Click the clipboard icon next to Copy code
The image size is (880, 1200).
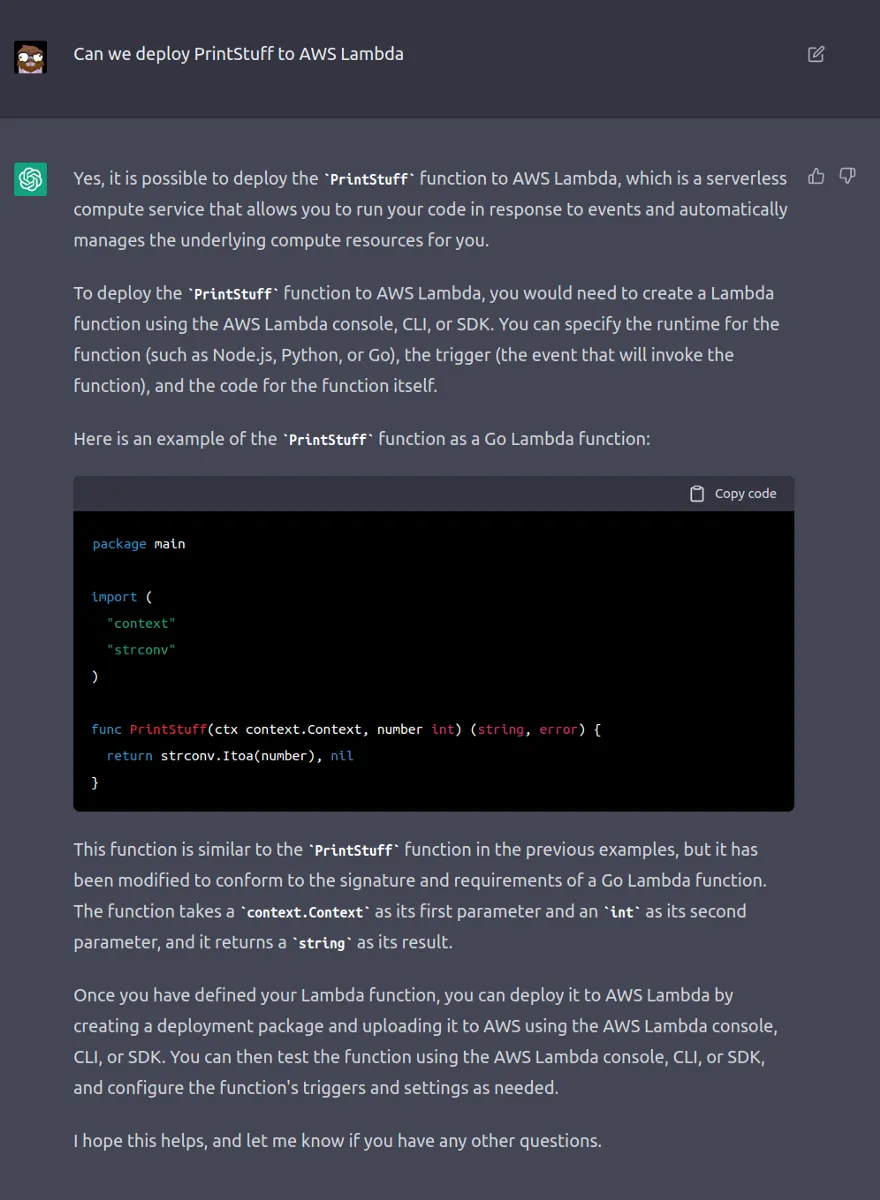pos(696,492)
